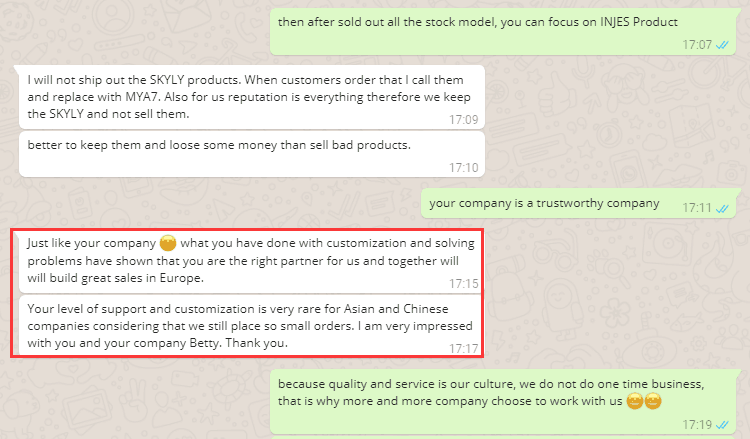Click the double-check ticks on the 17:11 message

pyautogui.click(x=723, y=208)
